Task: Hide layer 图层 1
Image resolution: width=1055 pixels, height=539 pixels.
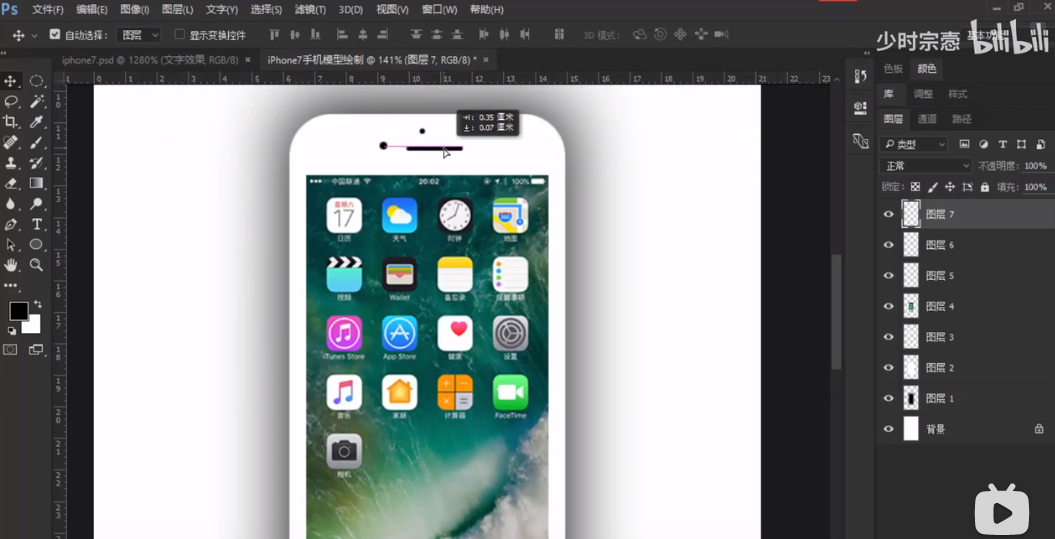Action: click(x=889, y=398)
